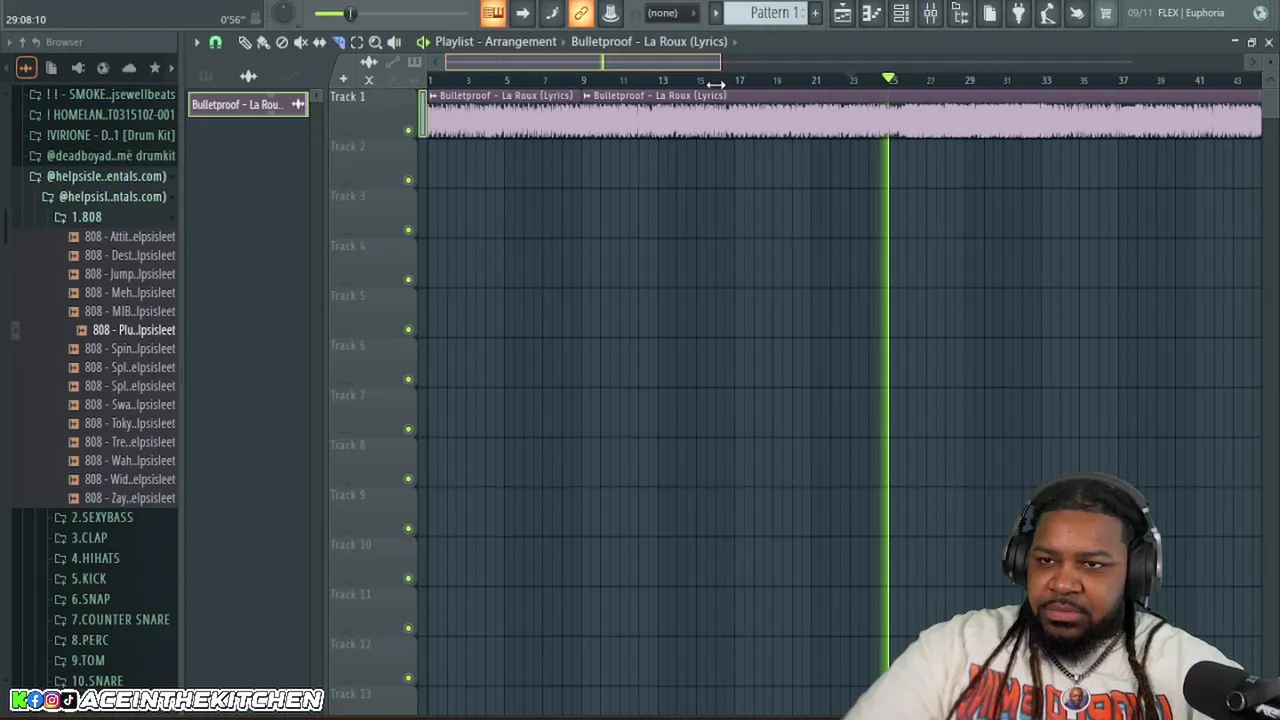Open the shopping cart content library
The image size is (1280, 720).
(1106, 13)
